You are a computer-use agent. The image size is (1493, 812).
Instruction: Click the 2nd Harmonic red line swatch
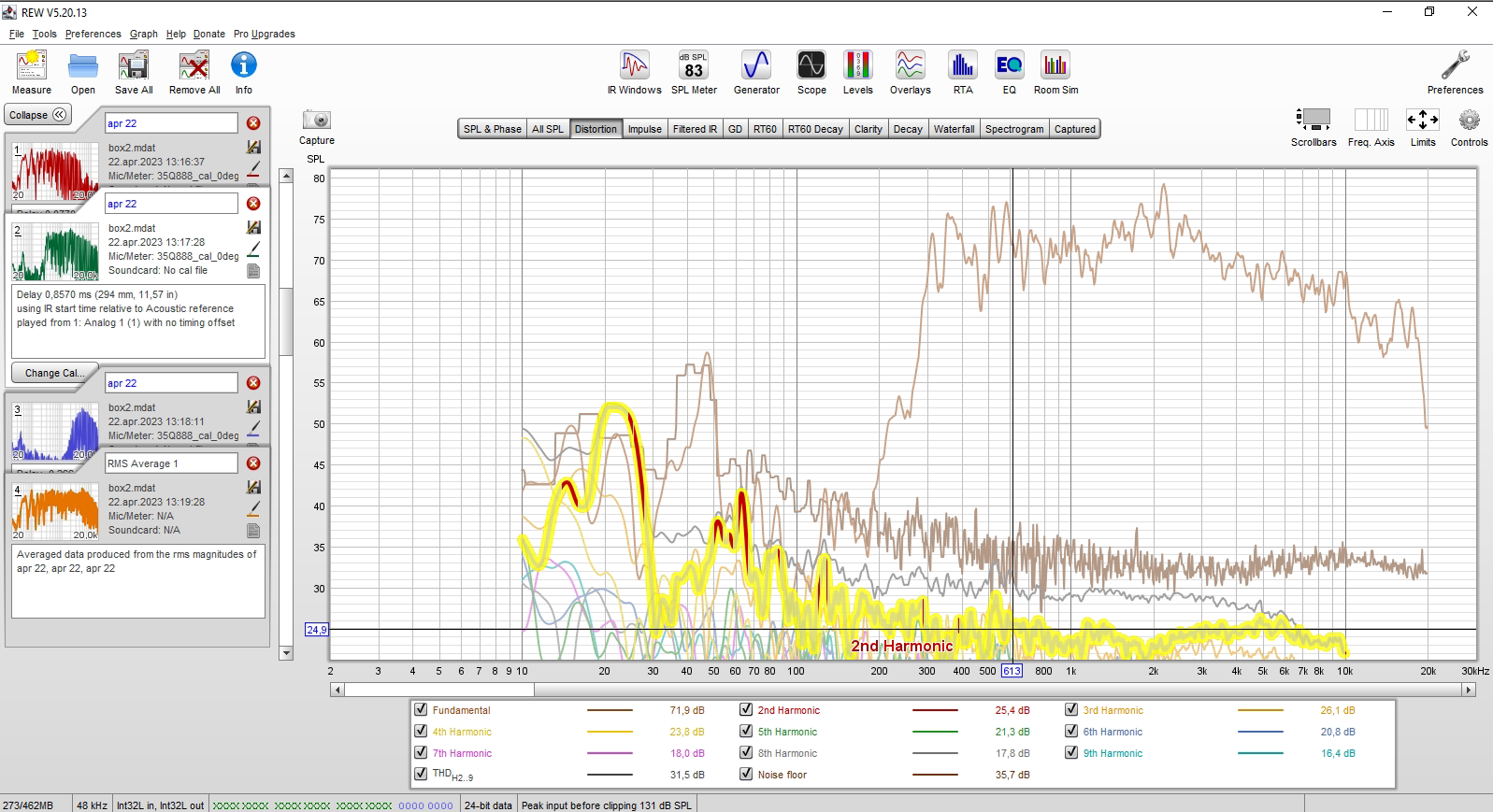coord(935,710)
